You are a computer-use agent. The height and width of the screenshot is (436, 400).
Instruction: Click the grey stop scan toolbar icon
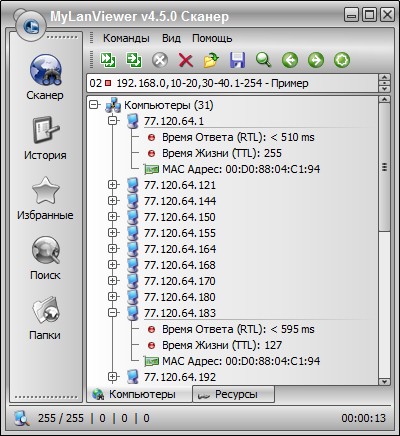coord(160,61)
